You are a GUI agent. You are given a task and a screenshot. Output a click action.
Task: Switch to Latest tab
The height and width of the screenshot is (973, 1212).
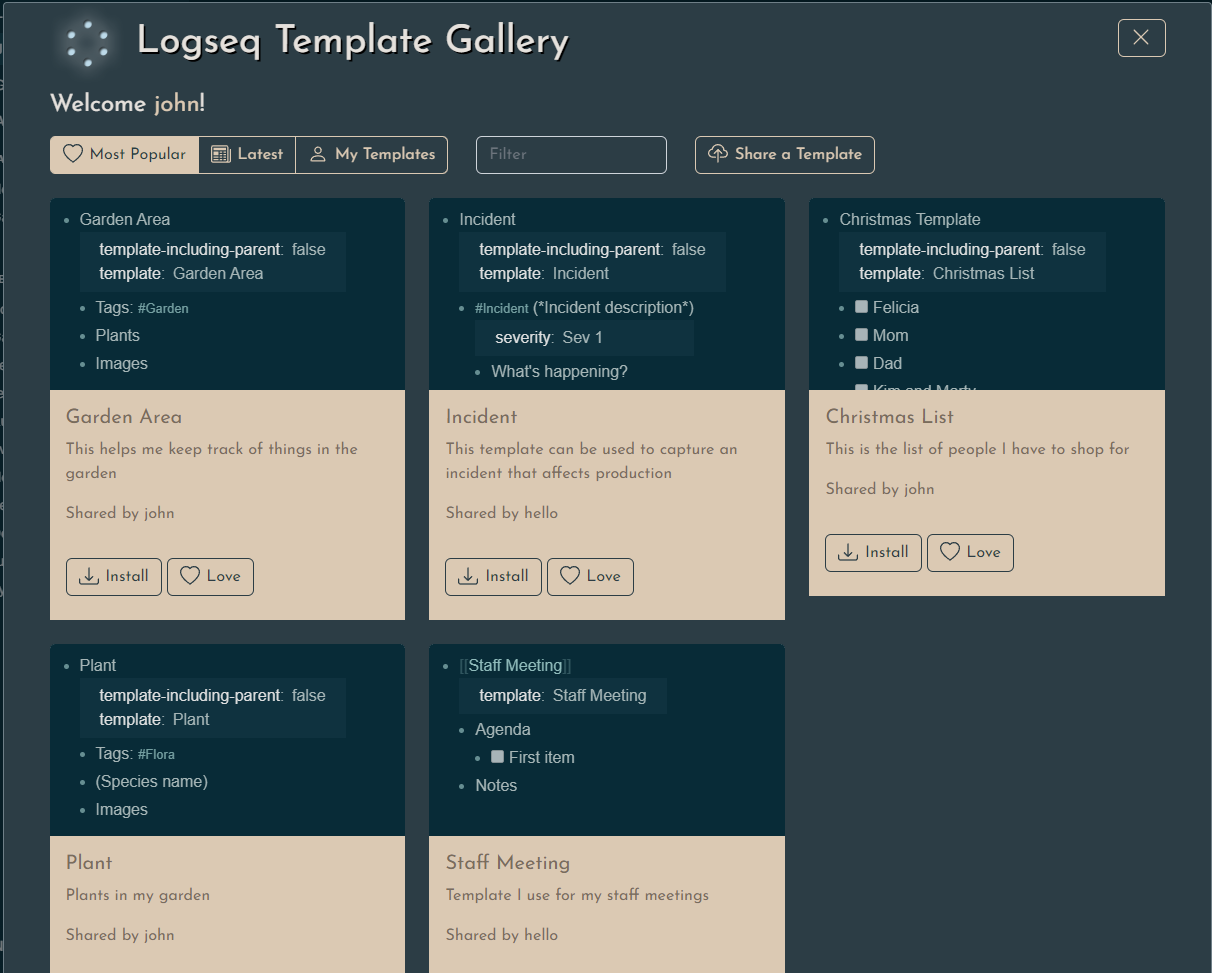[x=247, y=155]
